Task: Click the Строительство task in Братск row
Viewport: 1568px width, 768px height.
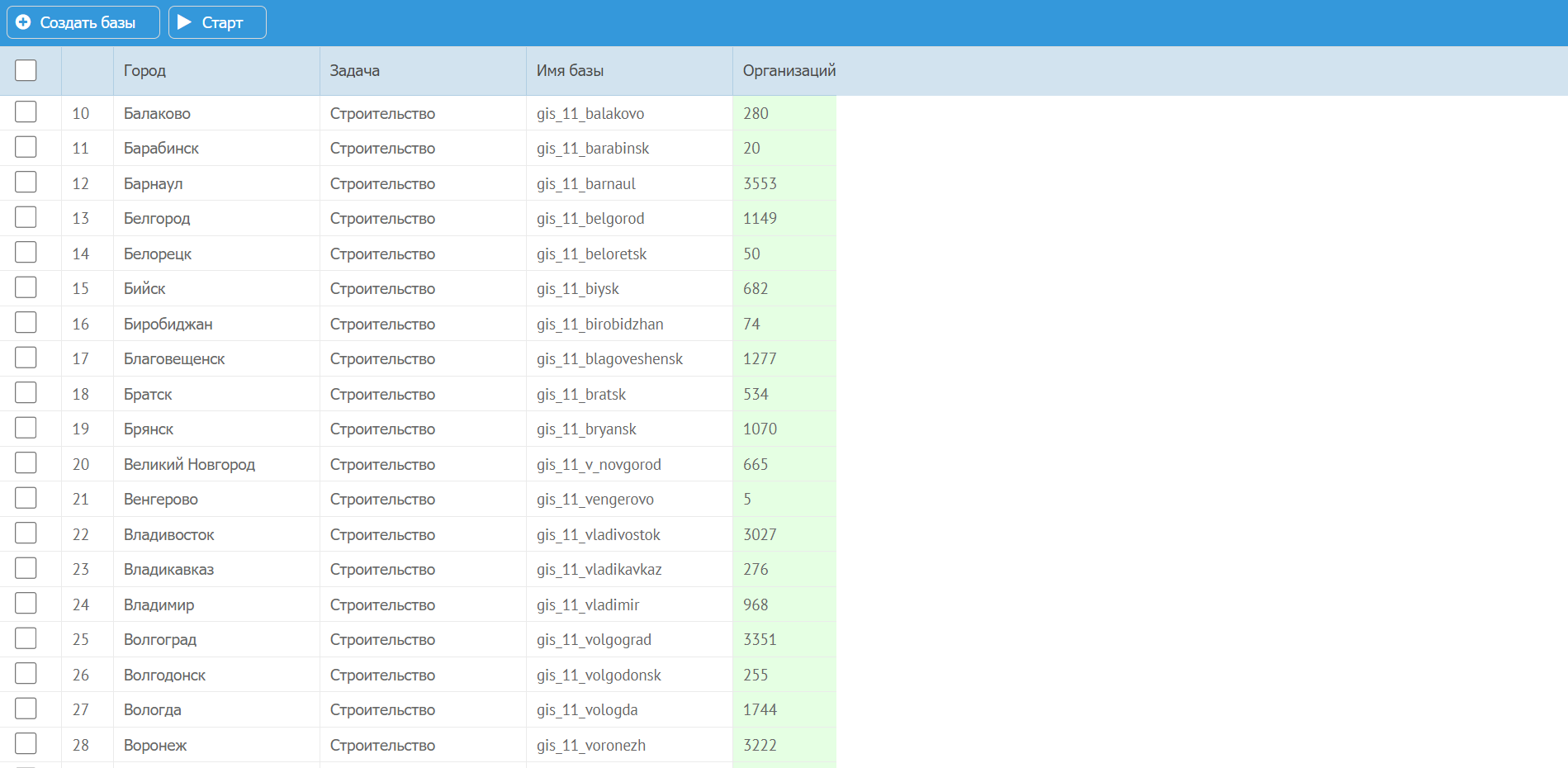Action: point(382,395)
